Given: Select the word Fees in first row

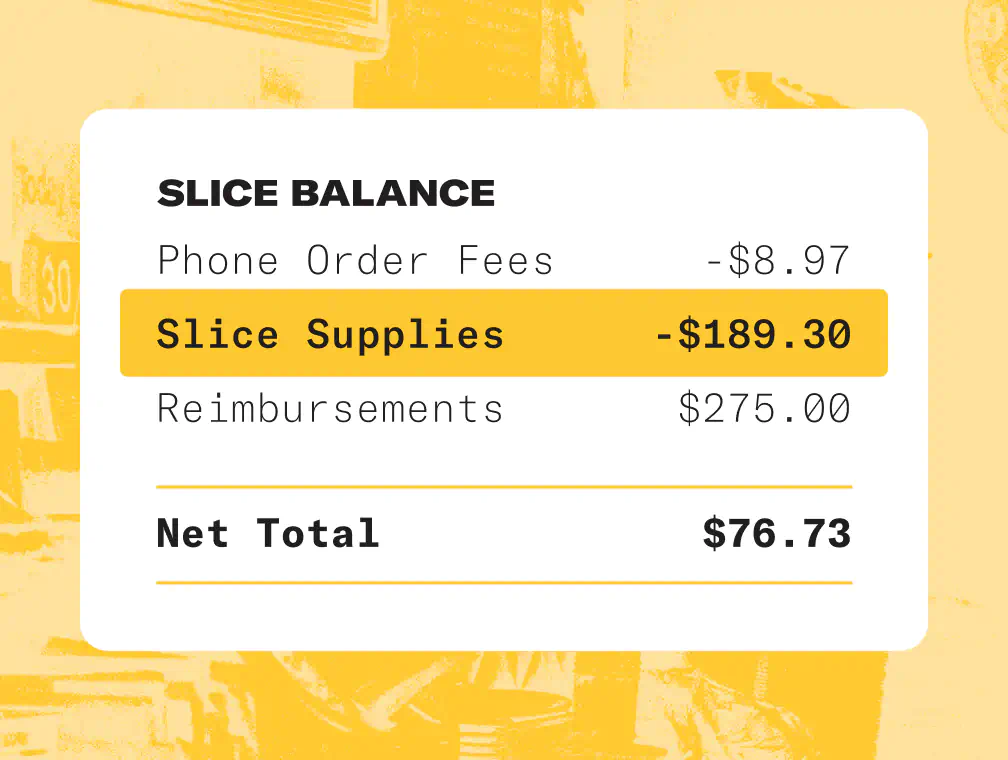Looking at the screenshot, I should pyautogui.click(x=505, y=260).
